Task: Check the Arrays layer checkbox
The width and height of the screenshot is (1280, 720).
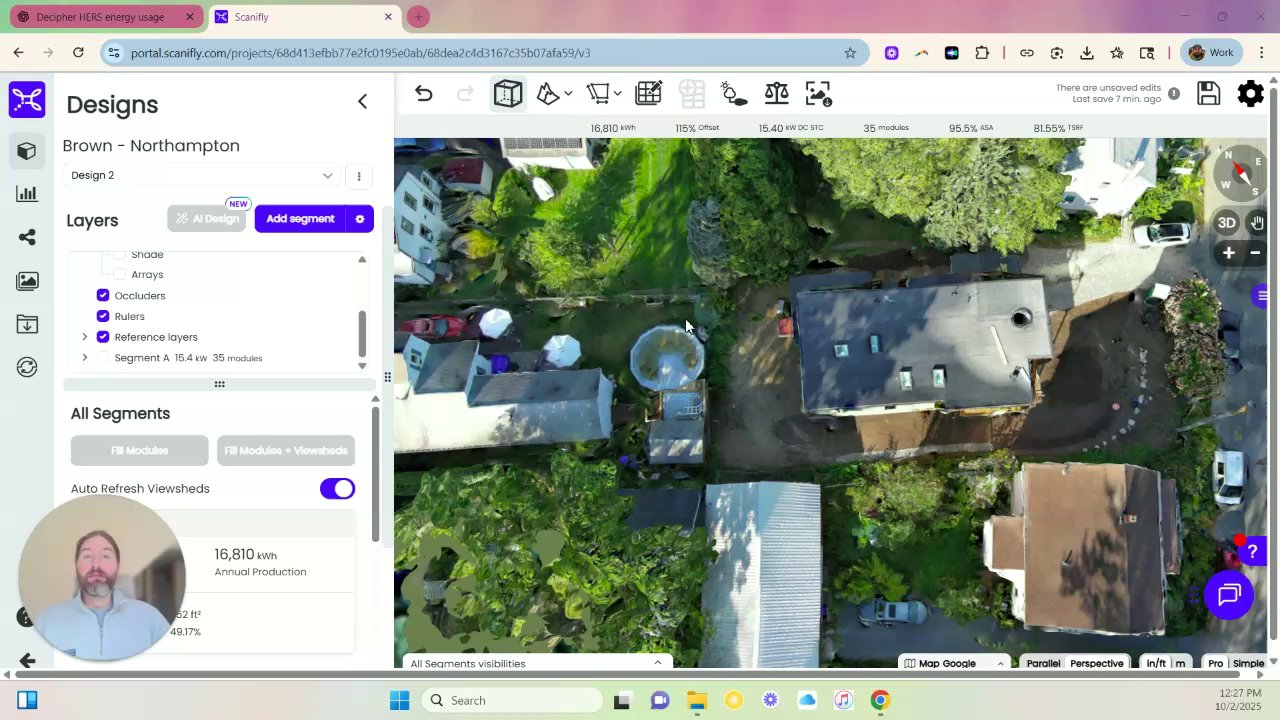Action: pos(120,274)
